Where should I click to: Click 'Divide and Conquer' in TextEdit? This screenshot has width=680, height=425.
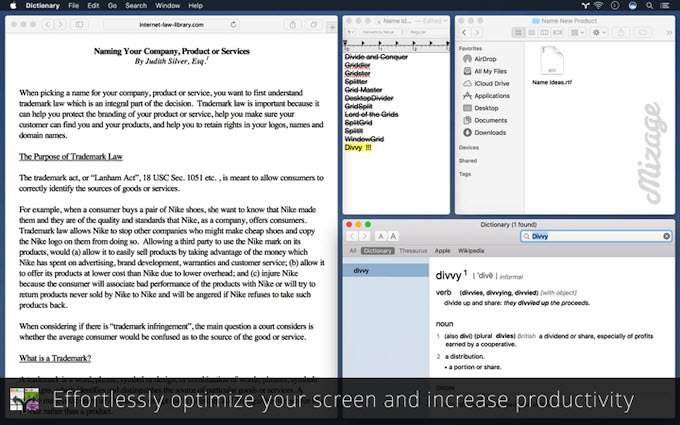pos(376,57)
